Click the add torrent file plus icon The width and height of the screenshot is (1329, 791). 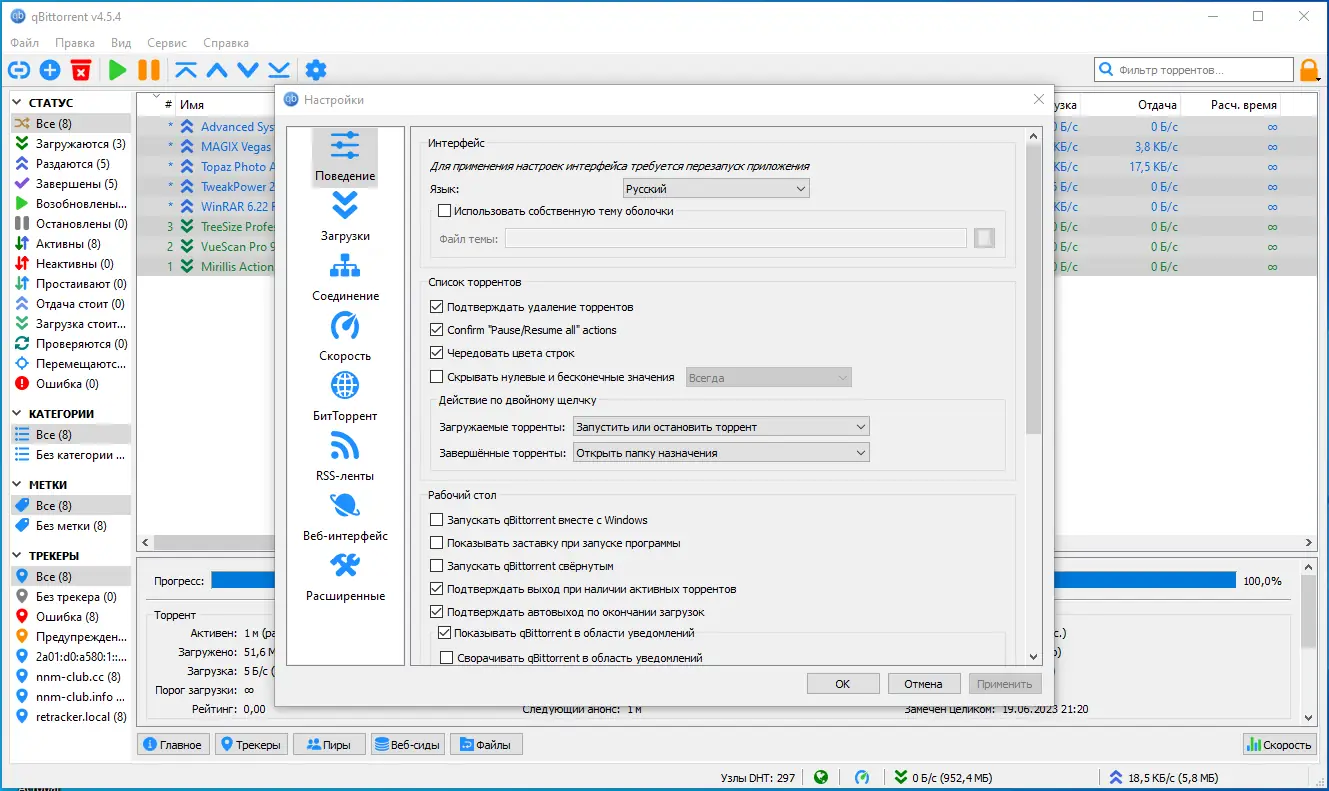50,70
